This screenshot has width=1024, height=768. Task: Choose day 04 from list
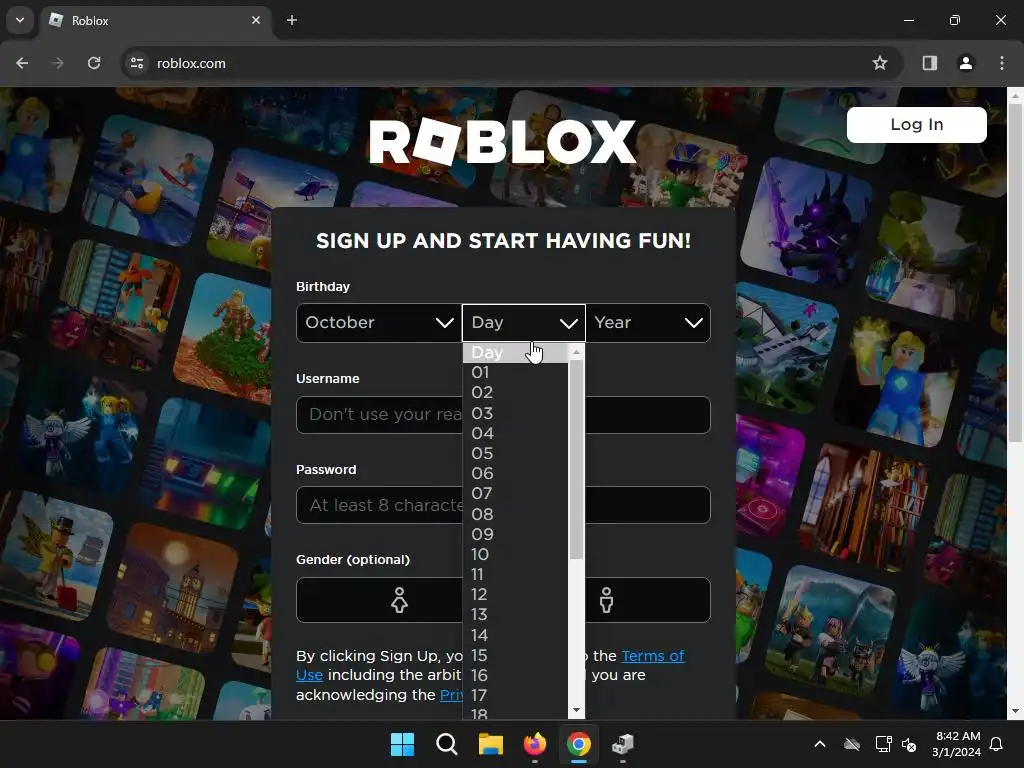click(515, 433)
